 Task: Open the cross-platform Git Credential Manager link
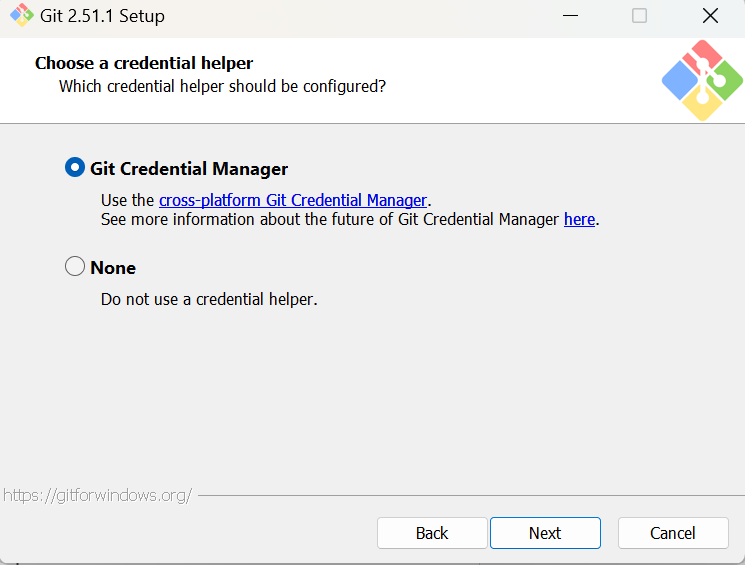pyautogui.click(x=293, y=201)
